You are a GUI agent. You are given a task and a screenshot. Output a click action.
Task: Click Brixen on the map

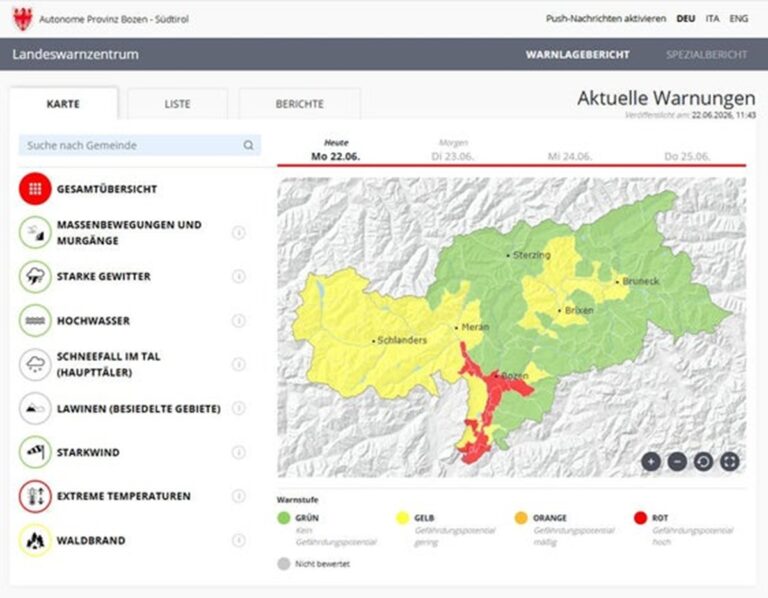coord(579,311)
